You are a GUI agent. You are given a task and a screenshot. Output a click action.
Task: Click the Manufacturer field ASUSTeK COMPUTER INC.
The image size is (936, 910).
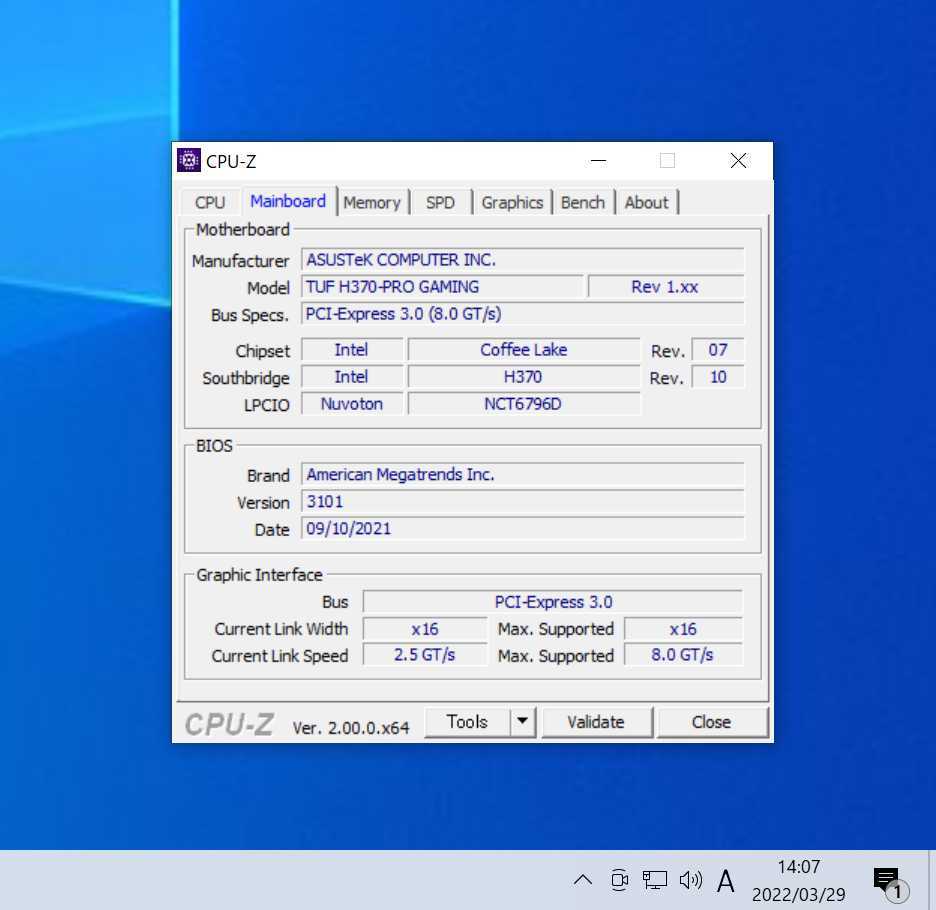click(x=523, y=260)
